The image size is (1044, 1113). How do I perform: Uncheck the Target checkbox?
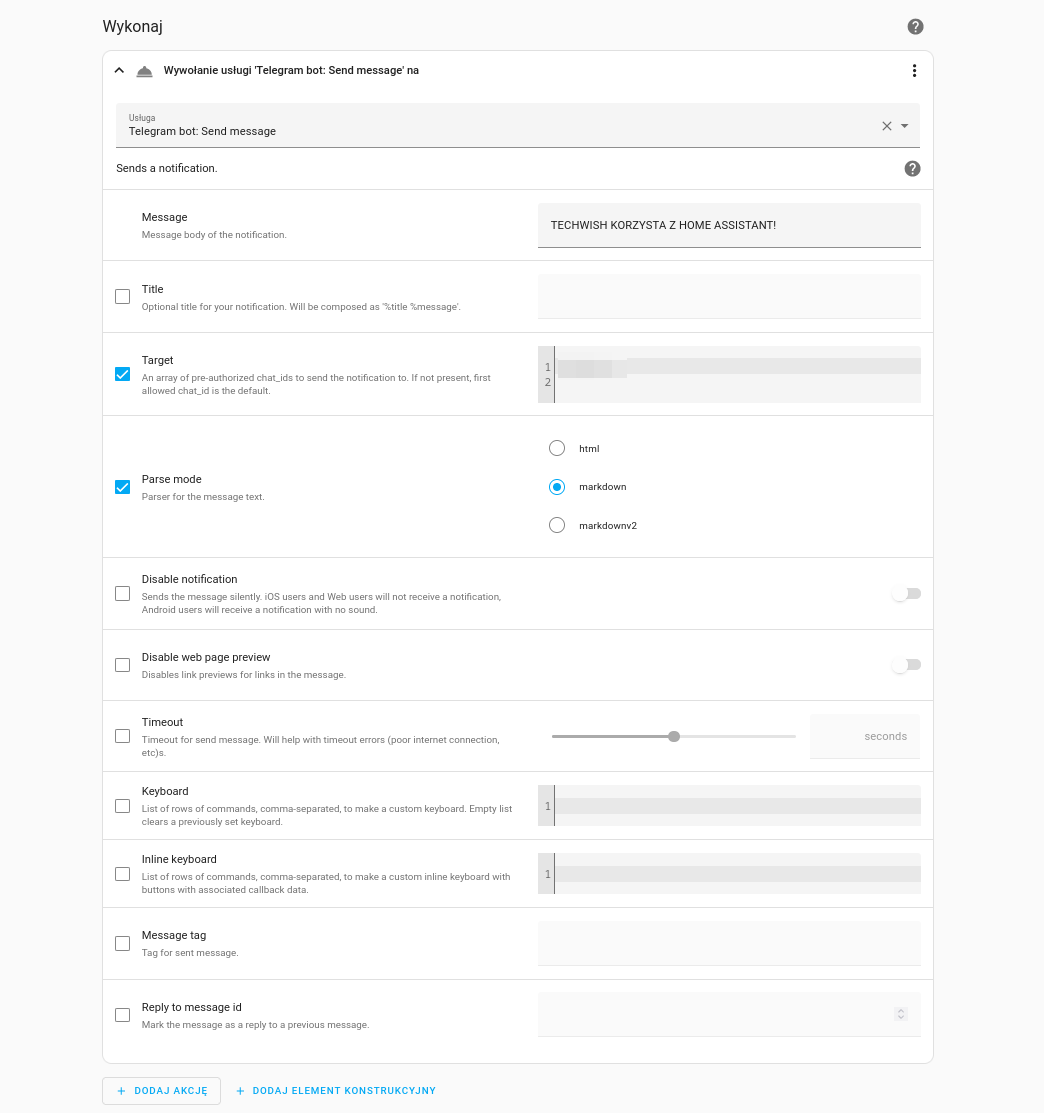tap(123, 374)
